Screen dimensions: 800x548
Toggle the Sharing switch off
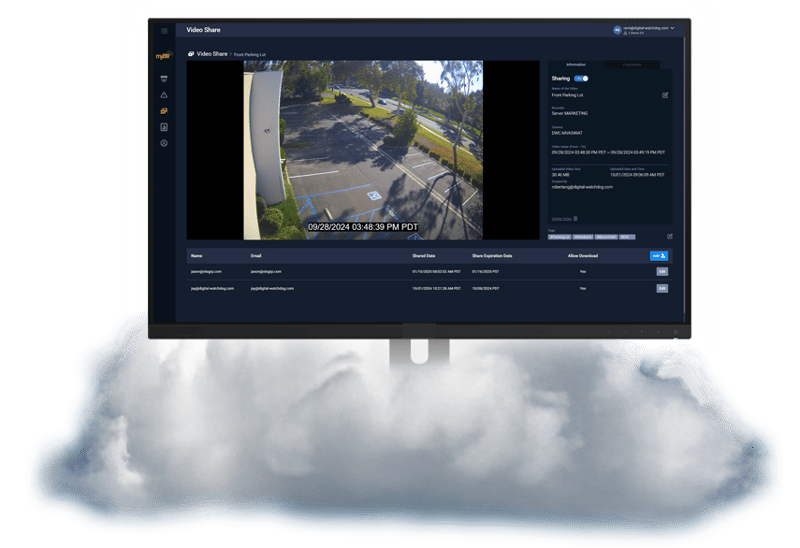(x=581, y=79)
